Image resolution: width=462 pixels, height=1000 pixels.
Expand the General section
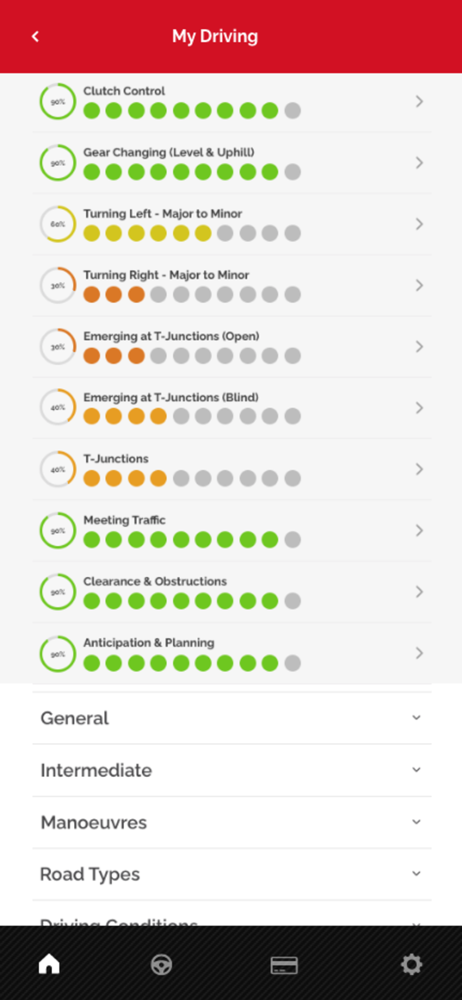232,718
